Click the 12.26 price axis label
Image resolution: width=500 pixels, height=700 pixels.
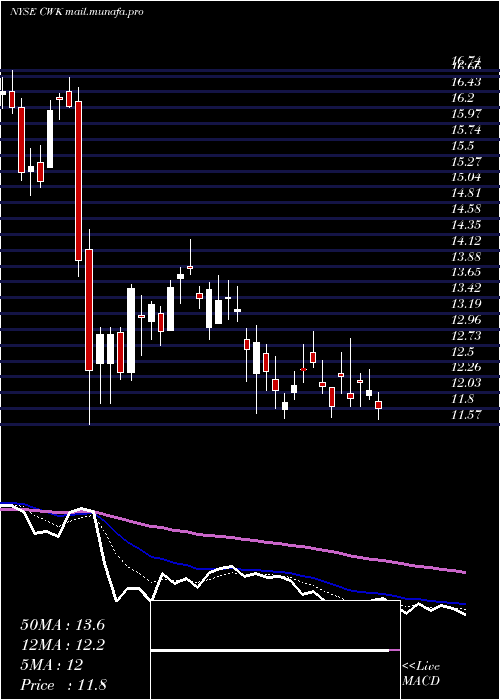click(466, 368)
